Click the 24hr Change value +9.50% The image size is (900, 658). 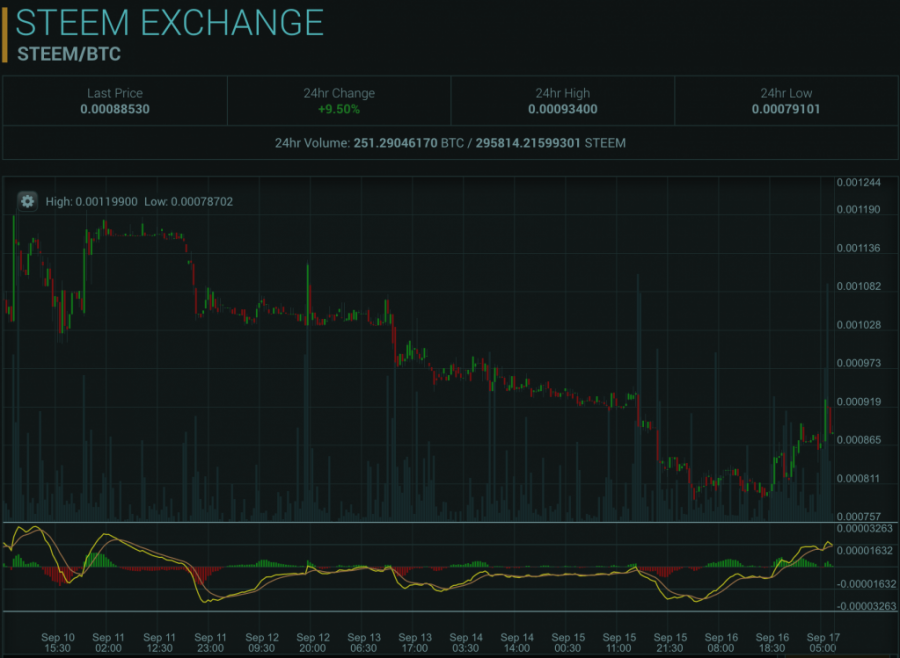[339, 109]
